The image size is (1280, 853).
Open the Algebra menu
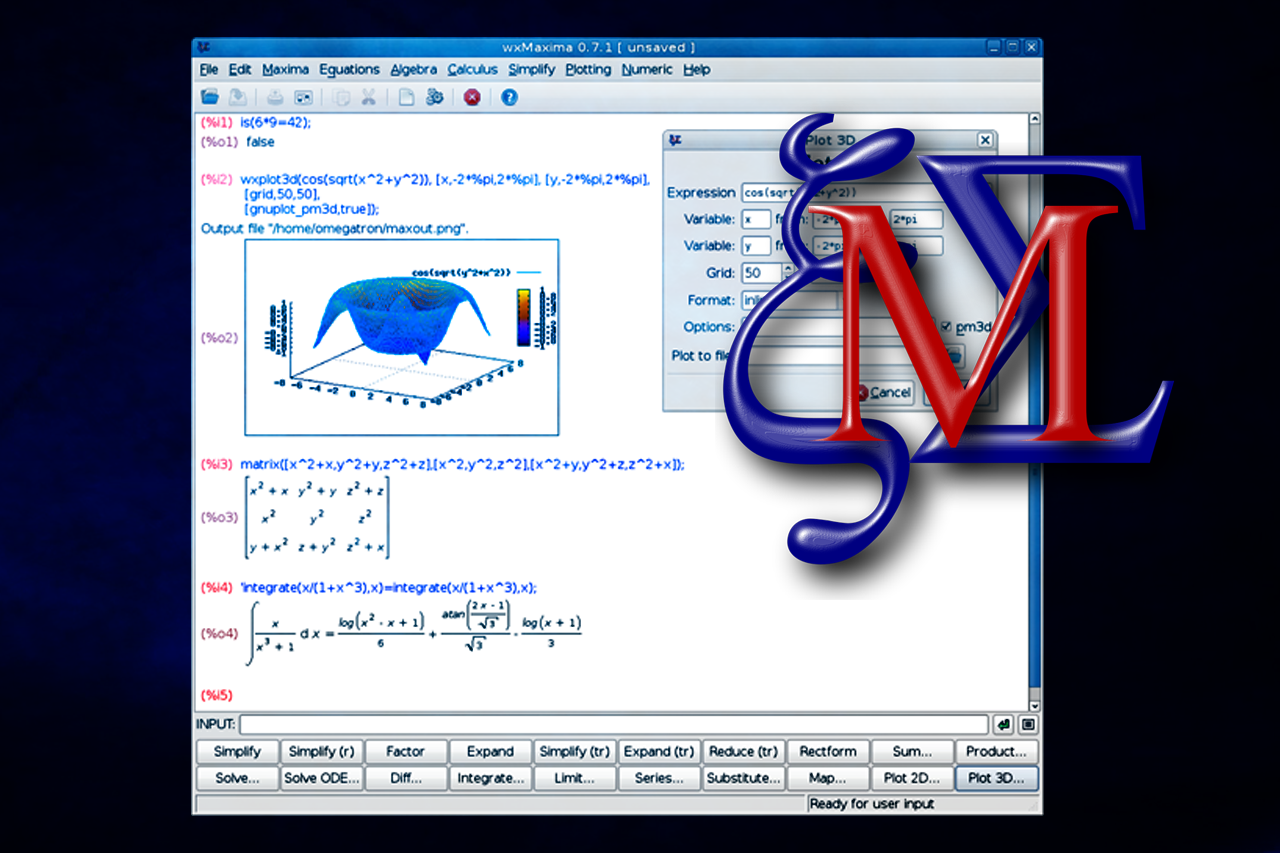coord(414,70)
